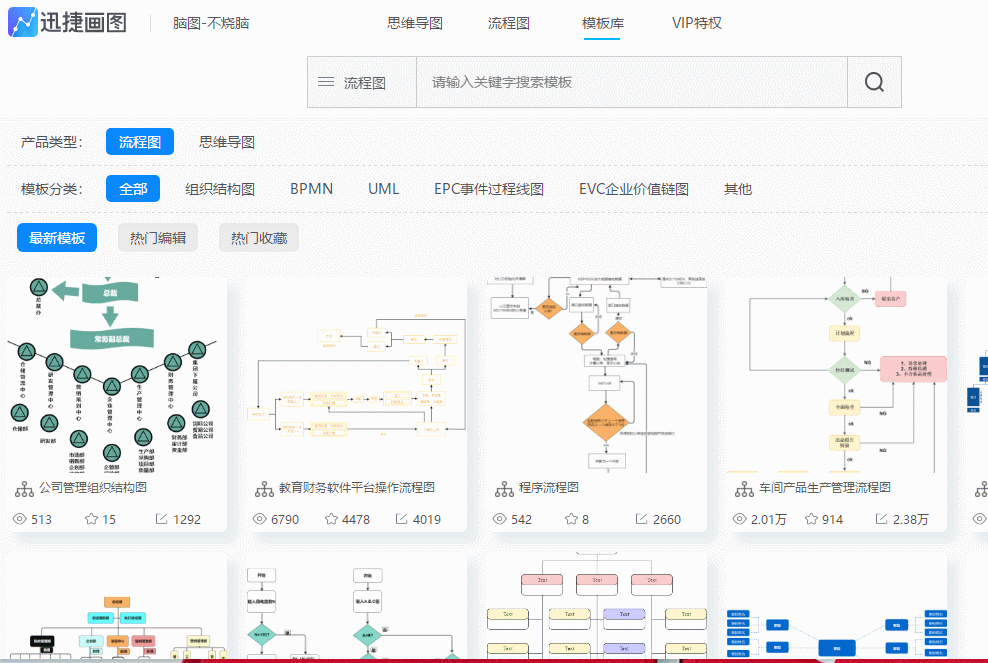
Task: Filter templates by EPC事件过程线图
Action: tap(489, 189)
